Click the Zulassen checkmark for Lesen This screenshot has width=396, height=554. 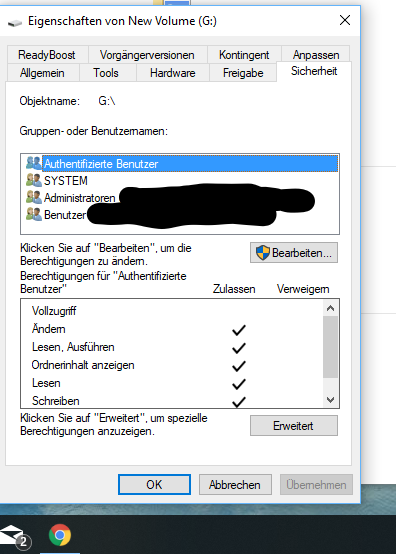239,384
